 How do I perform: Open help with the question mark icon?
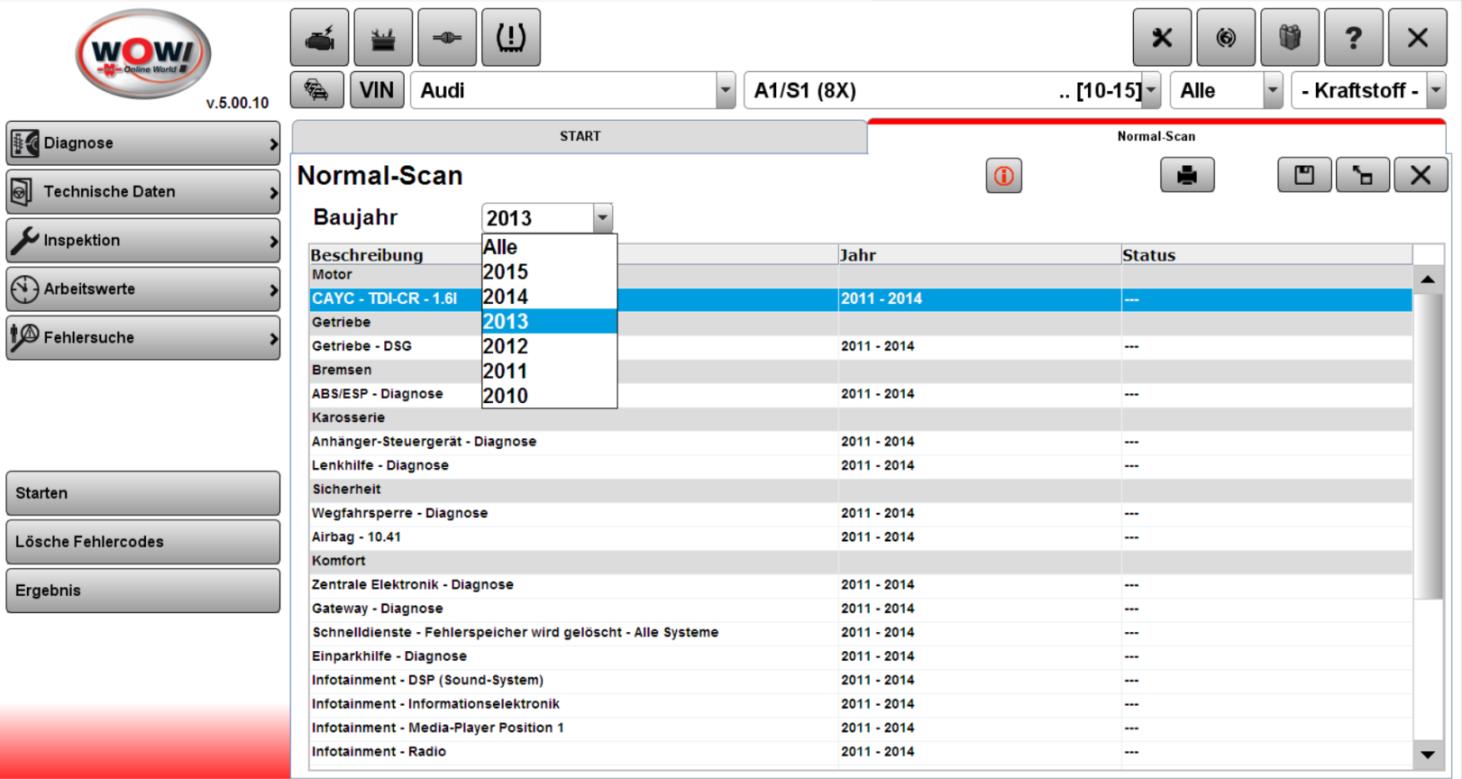[1353, 37]
